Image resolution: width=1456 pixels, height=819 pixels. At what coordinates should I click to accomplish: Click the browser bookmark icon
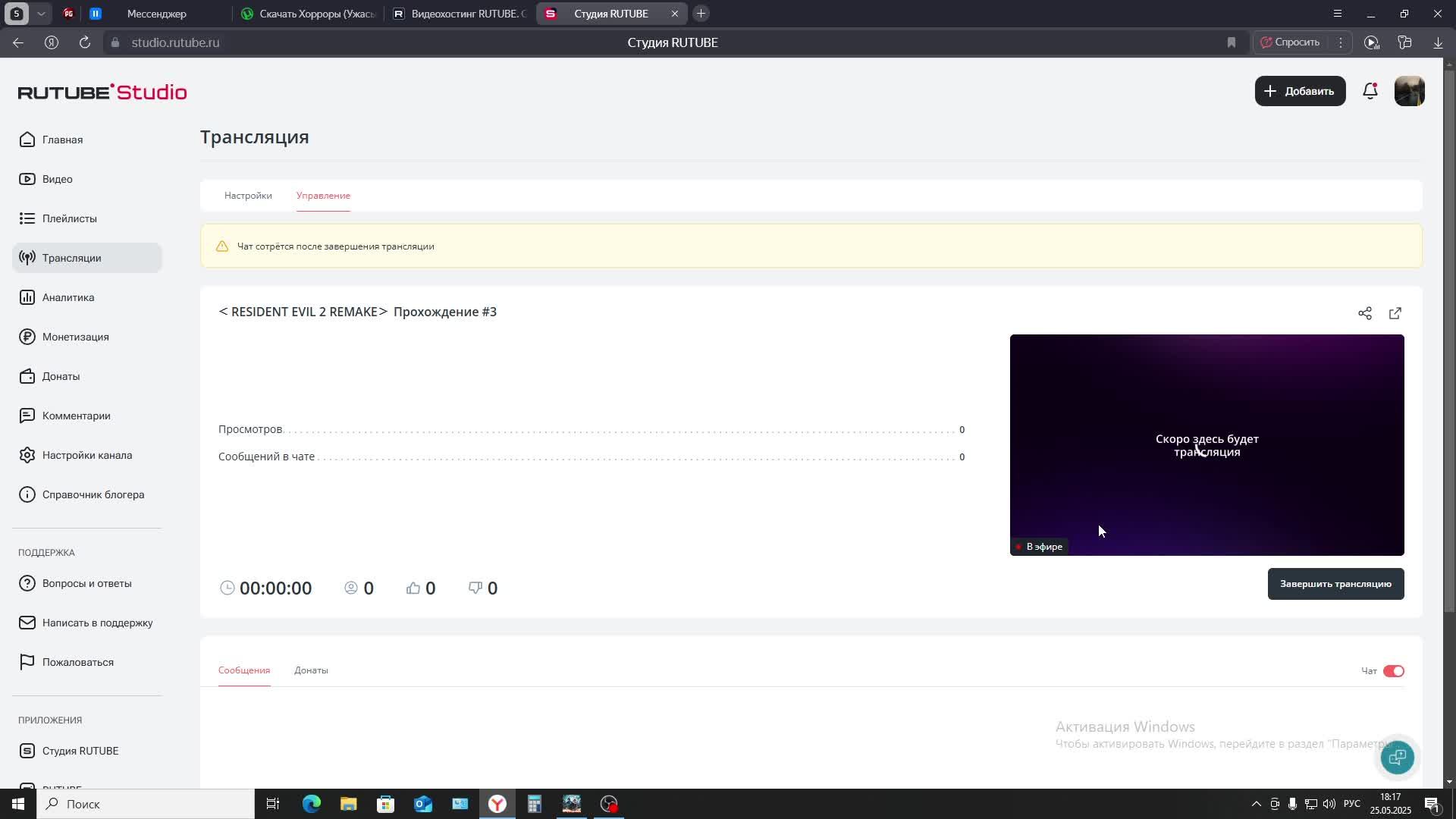(1232, 42)
